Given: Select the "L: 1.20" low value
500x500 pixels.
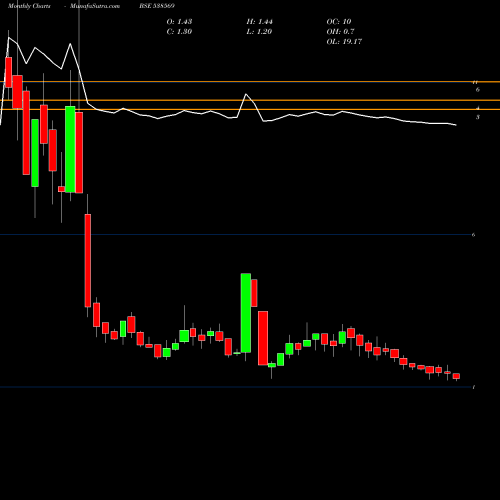Looking at the screenshot, I should click(x=259, y=32).
